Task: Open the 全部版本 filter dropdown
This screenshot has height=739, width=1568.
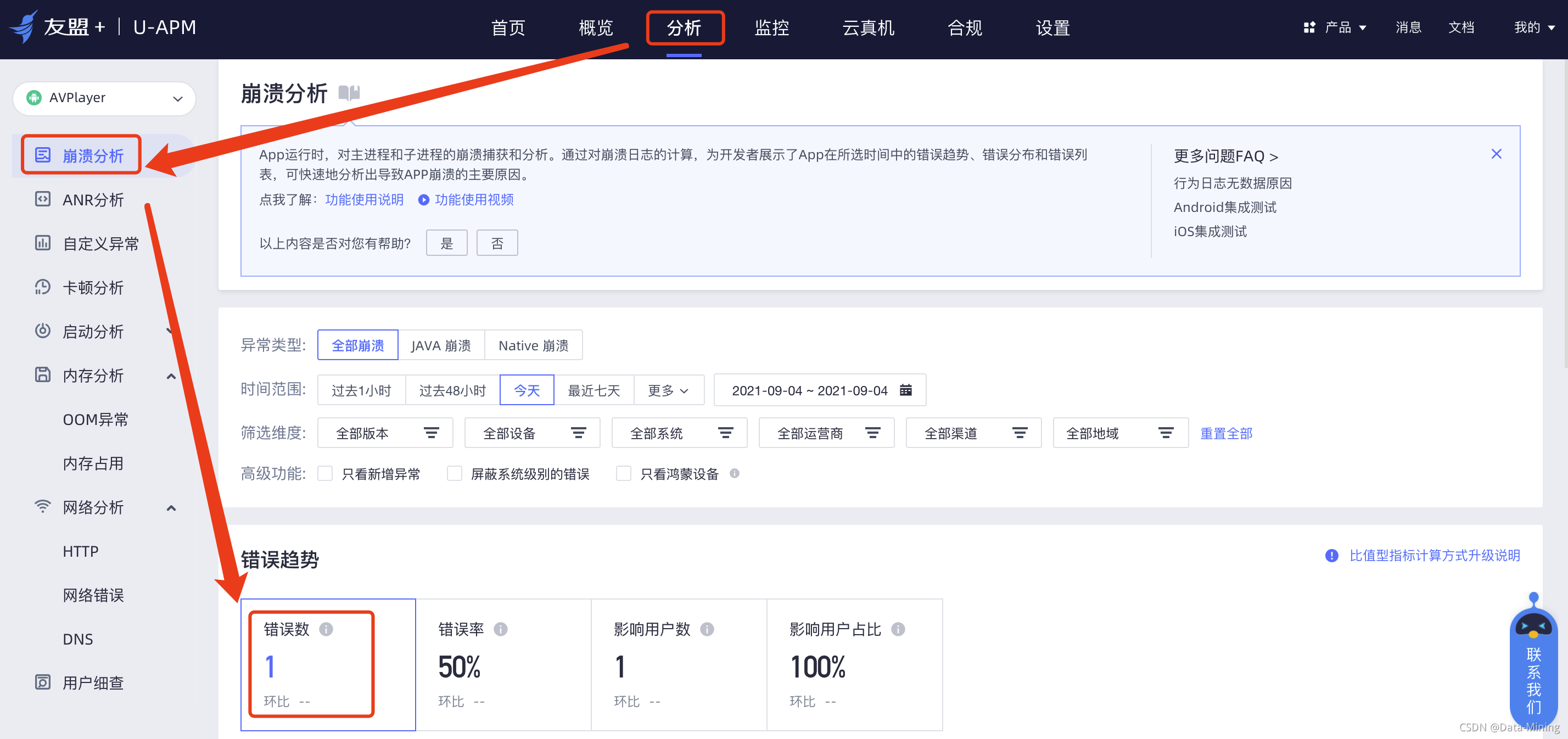Action: [385, 433]
